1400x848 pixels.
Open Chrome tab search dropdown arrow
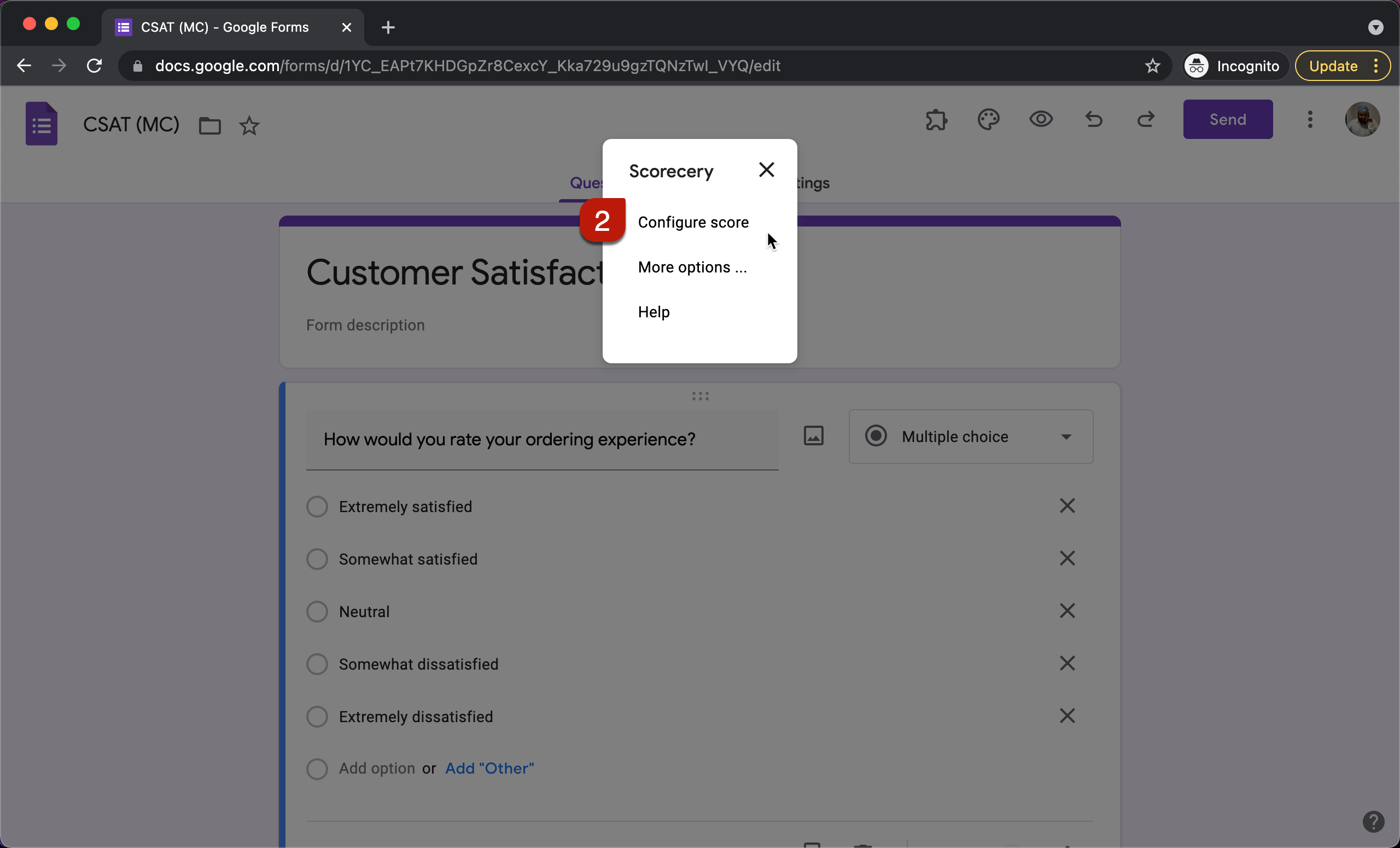[x=1375, y=27]
